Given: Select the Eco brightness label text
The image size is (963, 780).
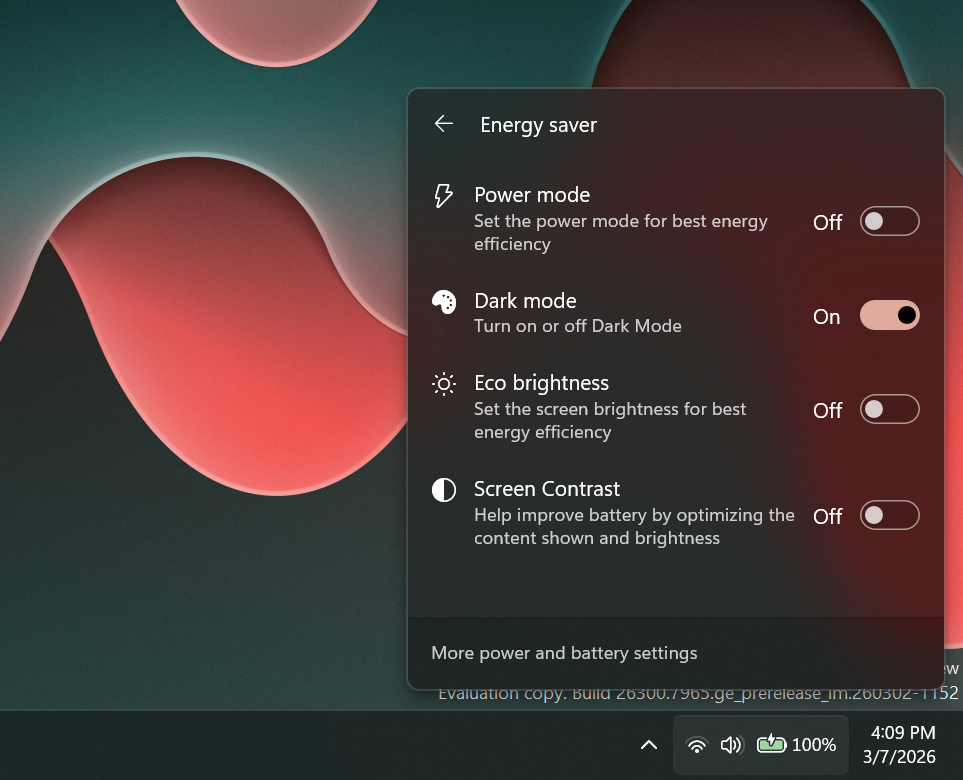Looking at the screenshot, I should [541, 383].
